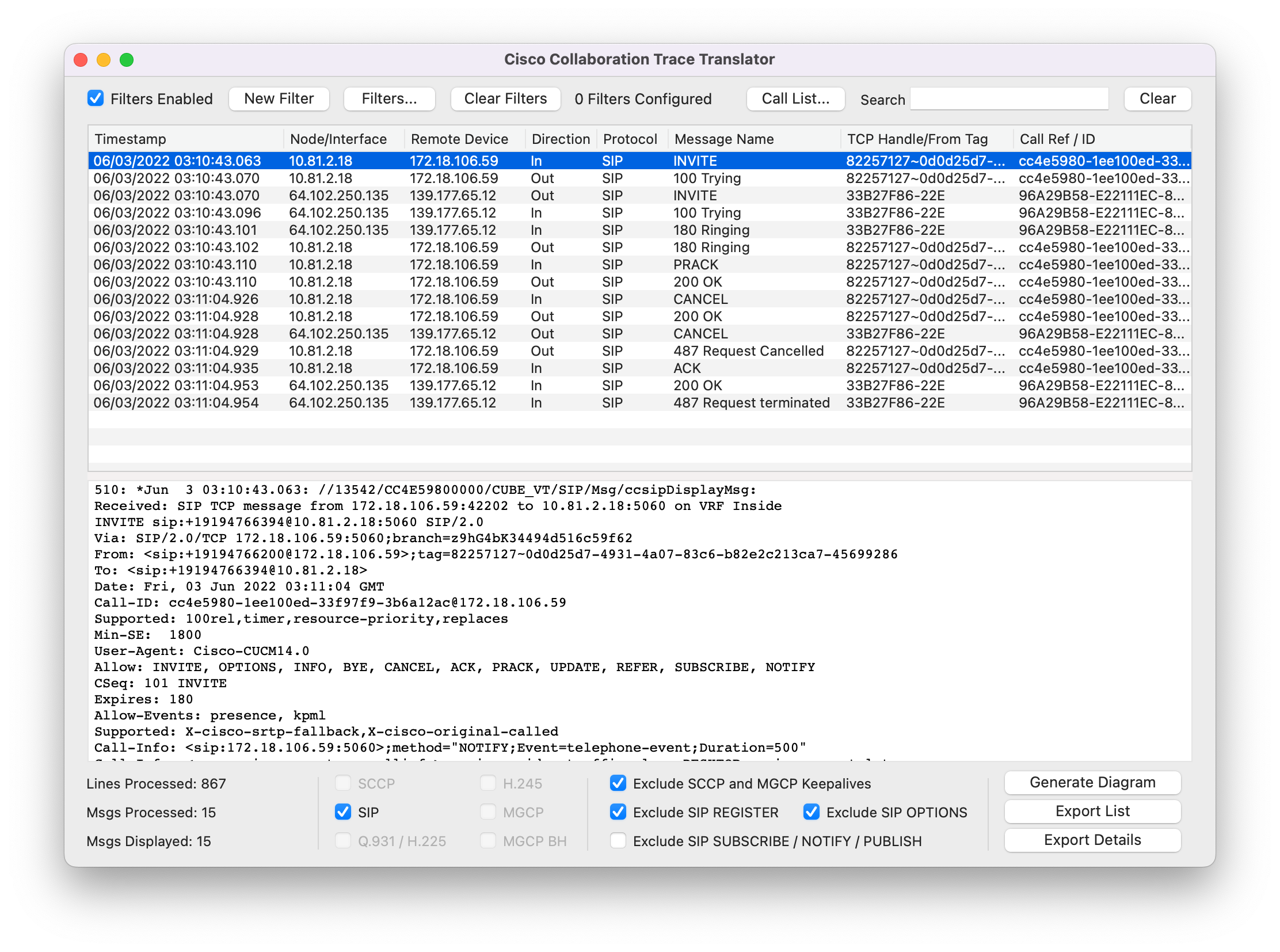Image resolution: width=1280 pixels, height=952 pixels.
Task: Click the Lines Processed: 867 status text
Action: click(156, 784)
